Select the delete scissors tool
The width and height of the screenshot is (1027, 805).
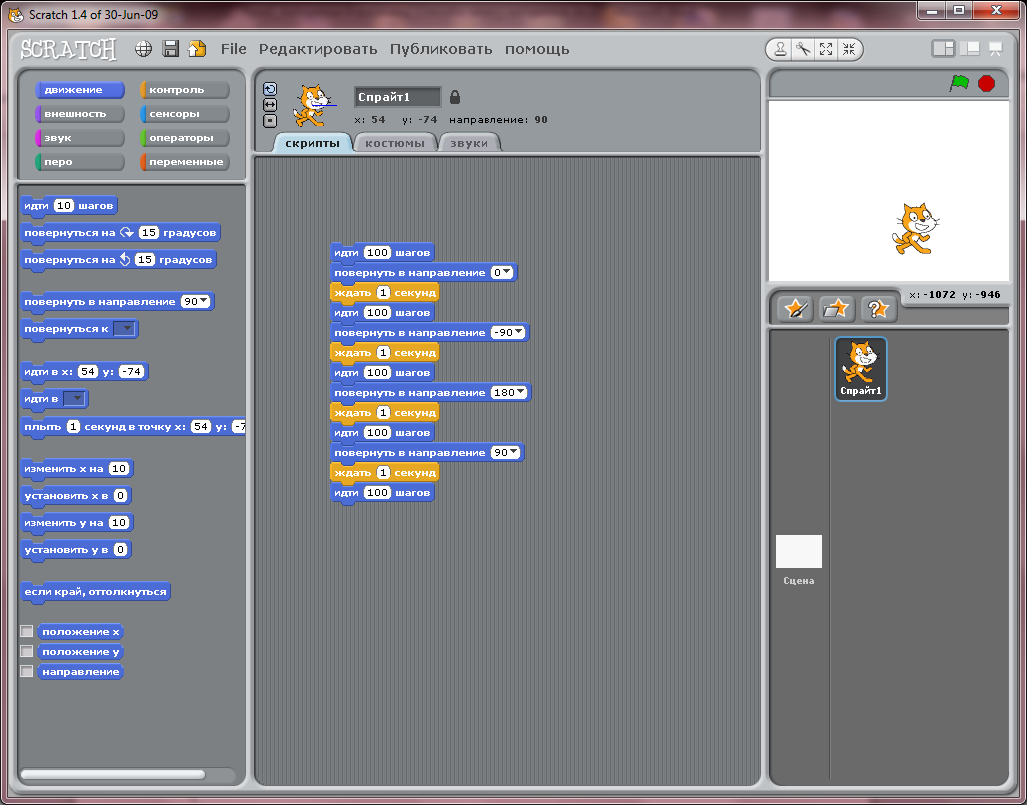(804, 48)
